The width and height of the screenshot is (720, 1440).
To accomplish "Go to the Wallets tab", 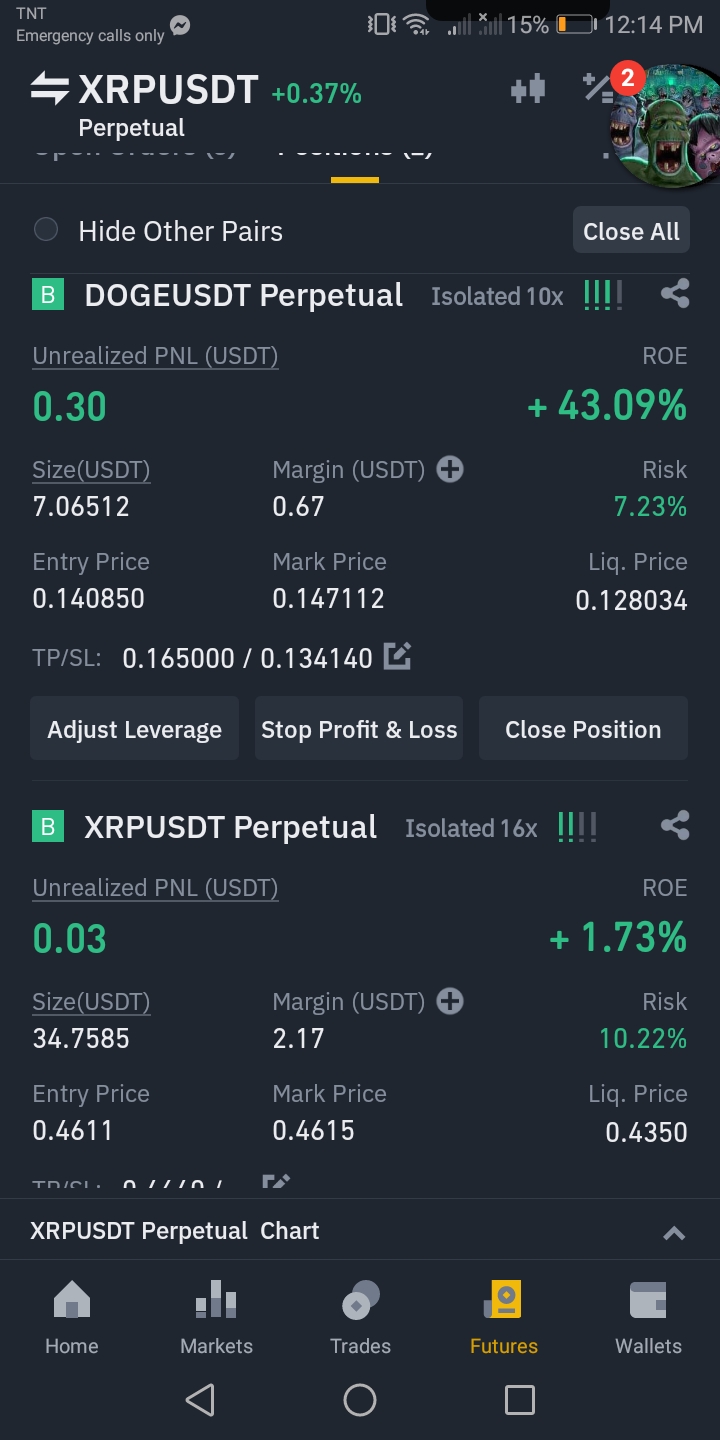I will tap(648, 1318).
